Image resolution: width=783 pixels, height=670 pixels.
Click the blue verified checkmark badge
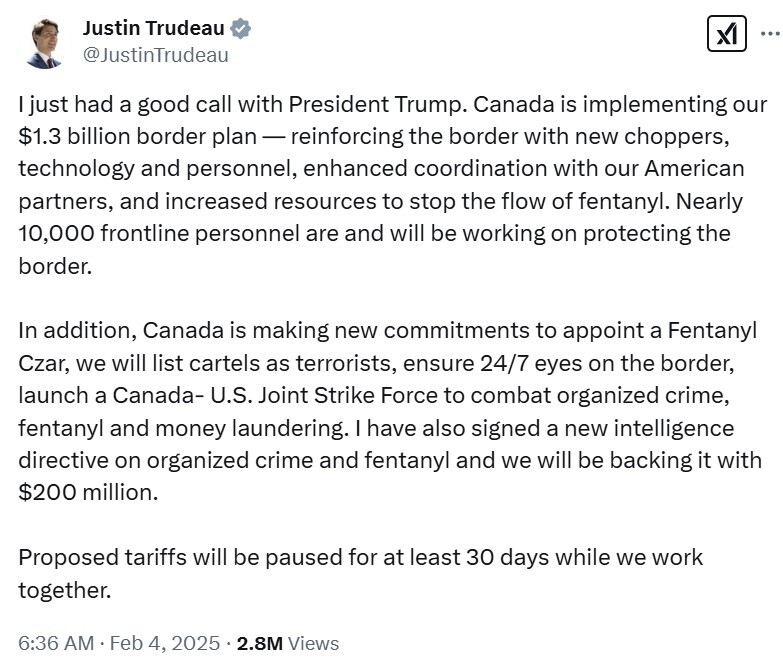(240, 28)
